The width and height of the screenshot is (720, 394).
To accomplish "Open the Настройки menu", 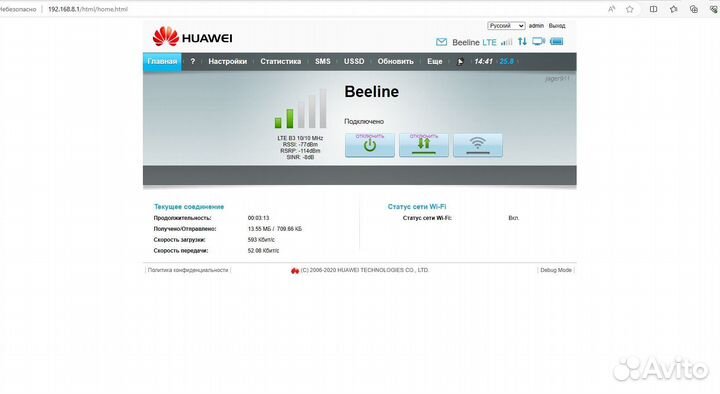I will (228, 62).
